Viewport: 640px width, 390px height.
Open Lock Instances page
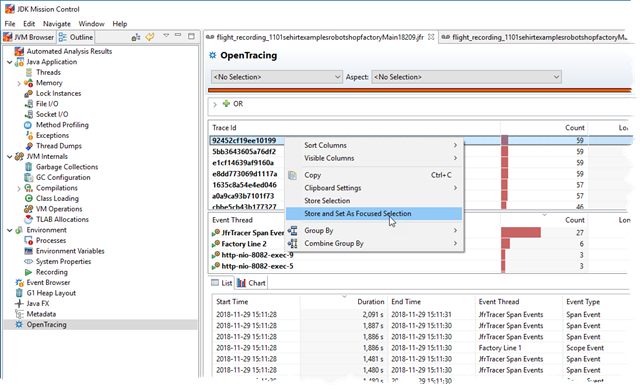58,93
